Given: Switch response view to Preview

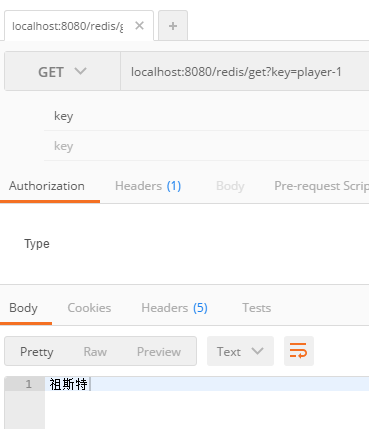Looking at the screenshot, I should (x=159, y=352).
